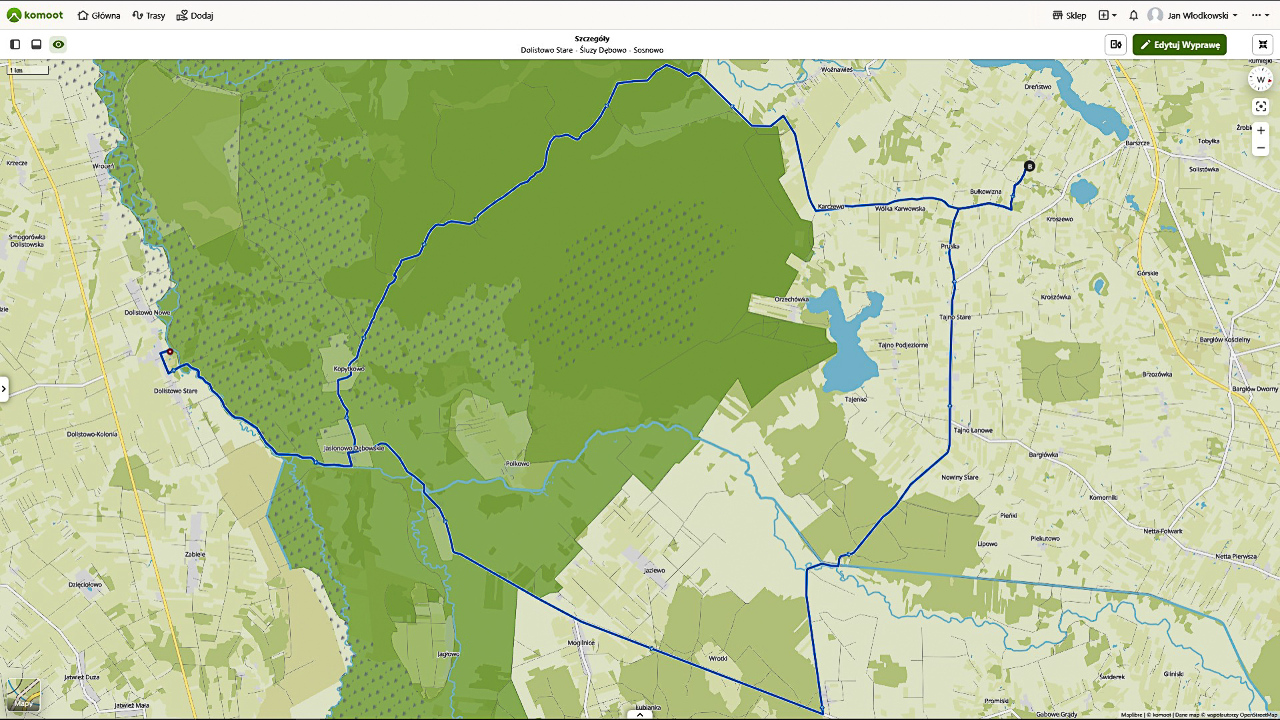The image size is (1280, 720).
Task: Toggle the bottom panel layout
Action: [x=36, y=44]
